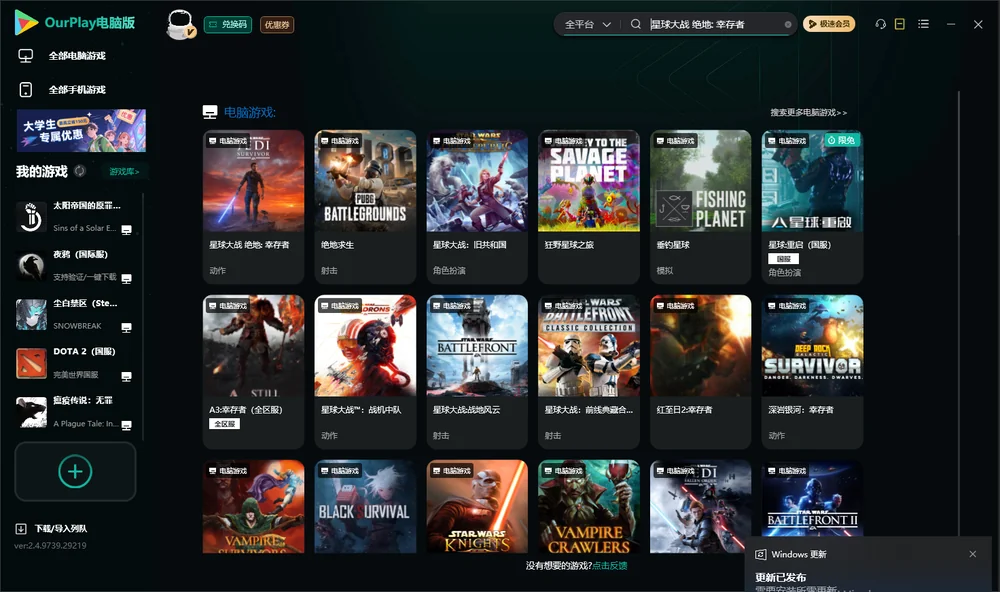Click the 兑换码 redeem code button
Image resolution: width=1000 pixels, height=592 pixels.
point(228,24)
